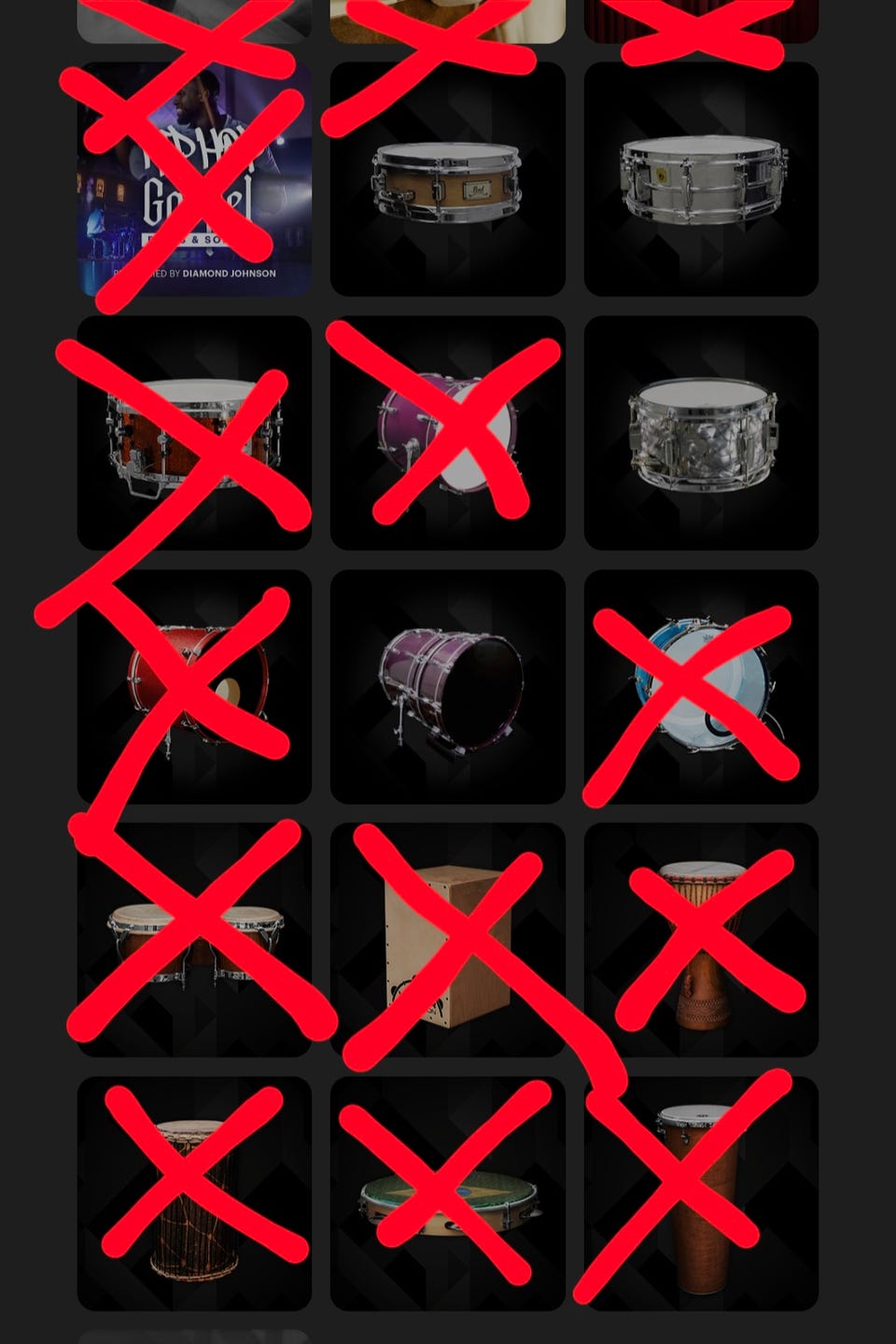Select the blue bass drum tile
Image resolution: width=896 pixels, height=1344 pixels.
tap(702, 687)
